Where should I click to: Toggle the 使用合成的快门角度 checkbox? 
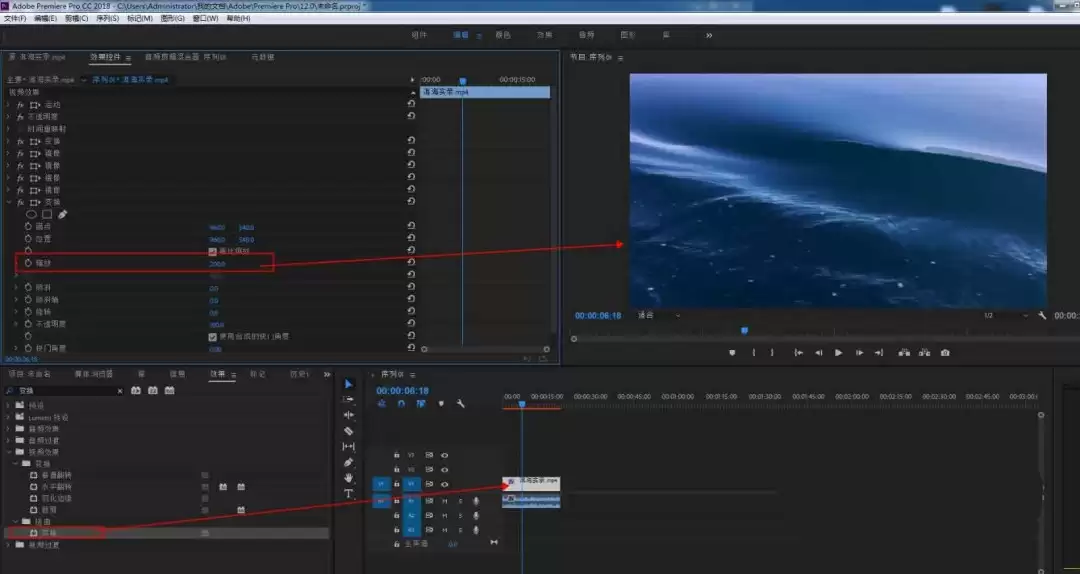213,337
